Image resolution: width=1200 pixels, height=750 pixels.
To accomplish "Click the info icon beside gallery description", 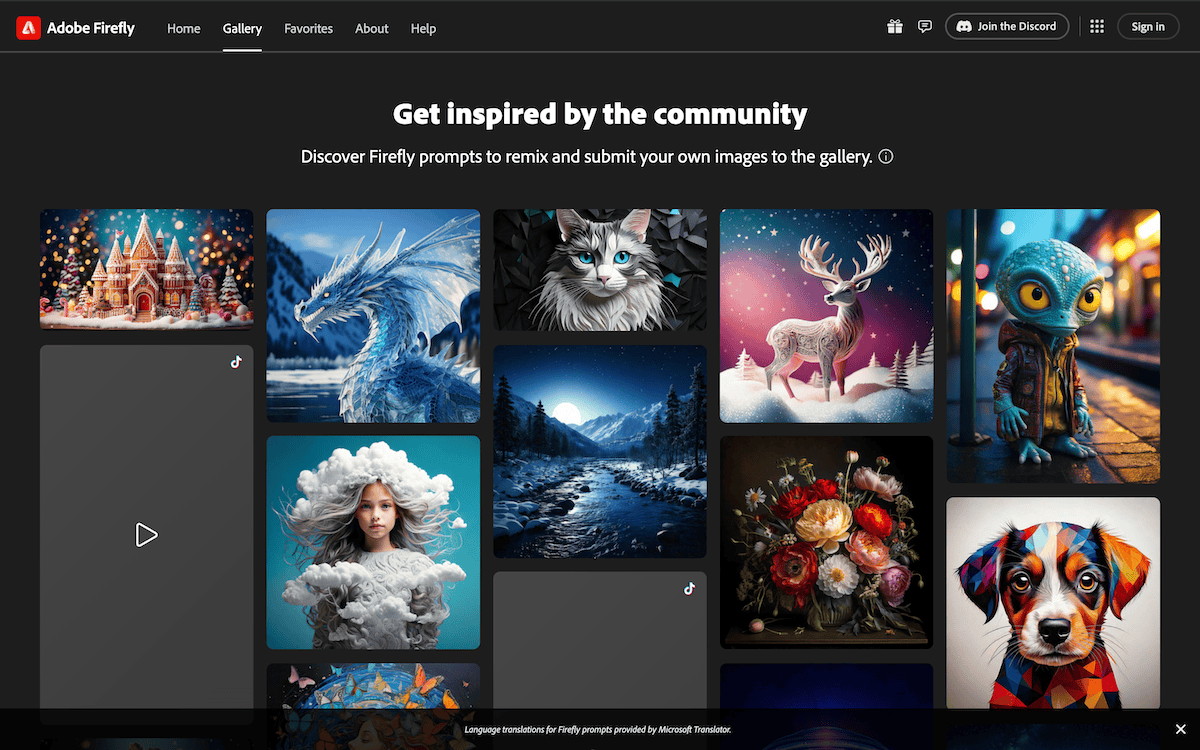I will click(885, 157).
